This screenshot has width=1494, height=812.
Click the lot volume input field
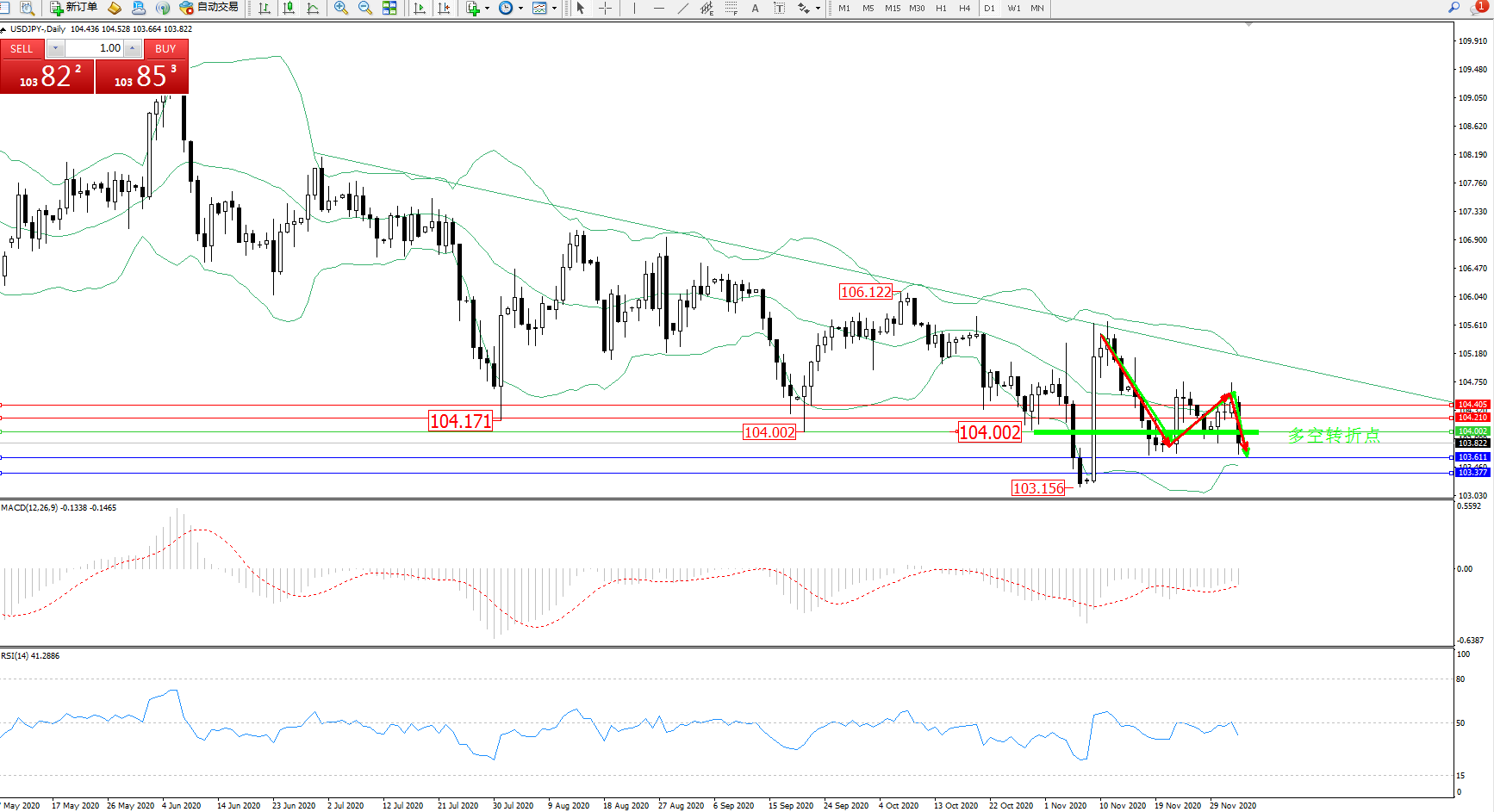click(95, 48)
